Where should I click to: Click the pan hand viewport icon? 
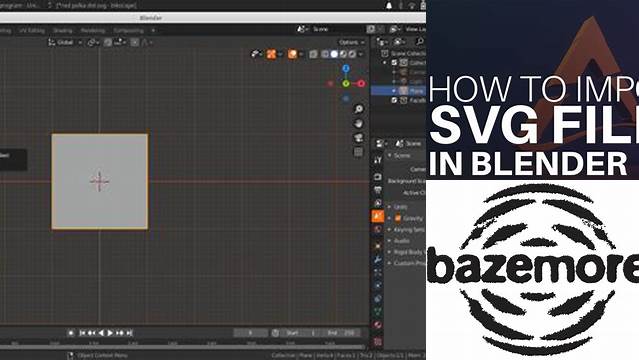click(x=358, y=124)
